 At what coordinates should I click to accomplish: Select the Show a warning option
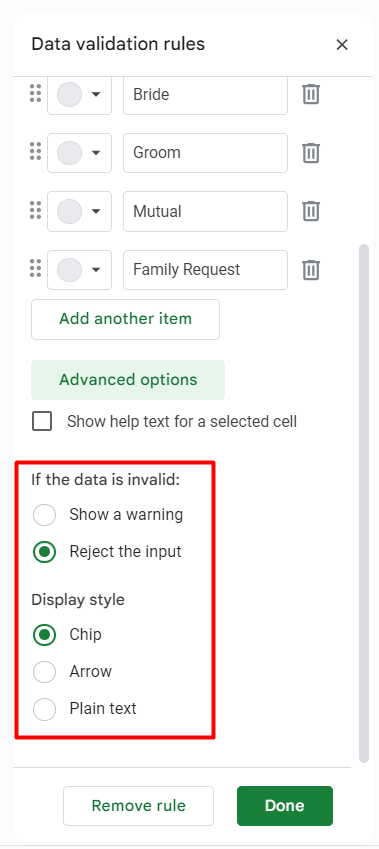(x=44, y=514)
